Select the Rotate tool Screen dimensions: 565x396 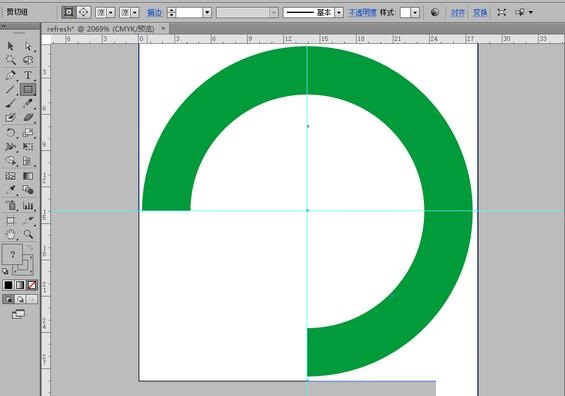[x=10, y=132]
